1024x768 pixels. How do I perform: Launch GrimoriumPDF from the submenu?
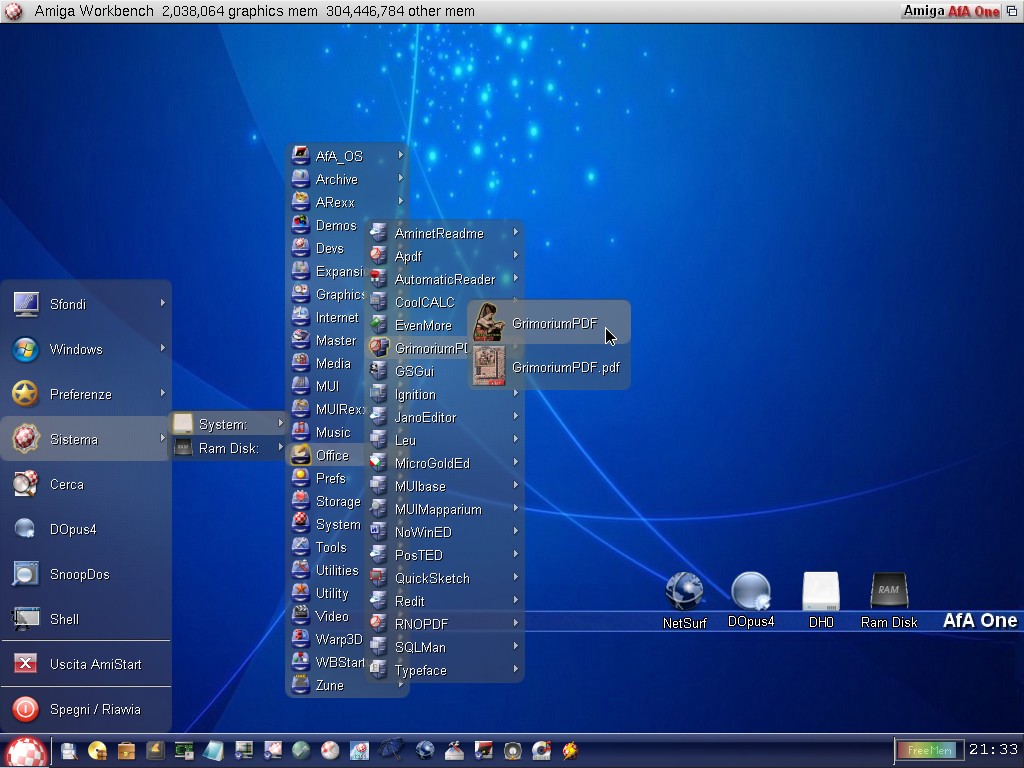(x=554, y=323)
